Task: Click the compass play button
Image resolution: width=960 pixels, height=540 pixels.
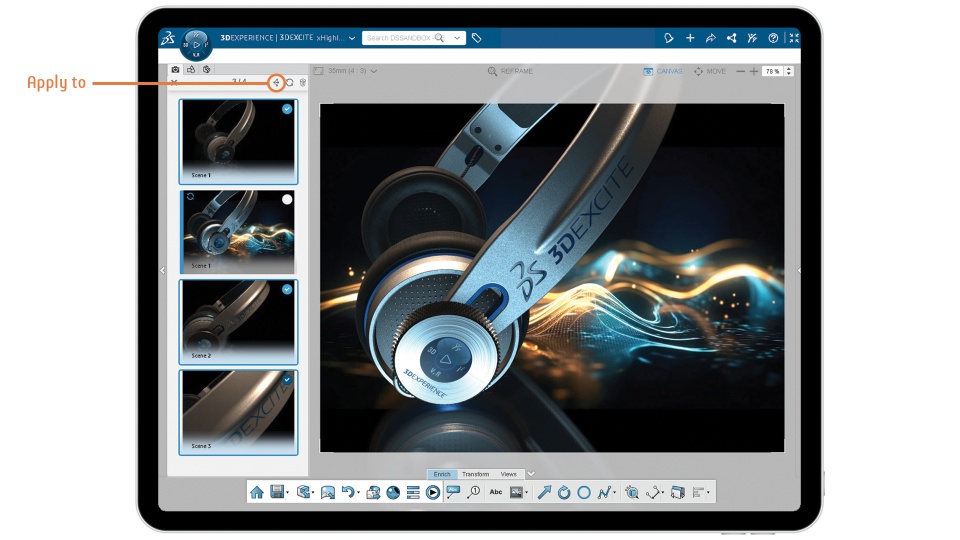Action: click(x=196, y=44)
